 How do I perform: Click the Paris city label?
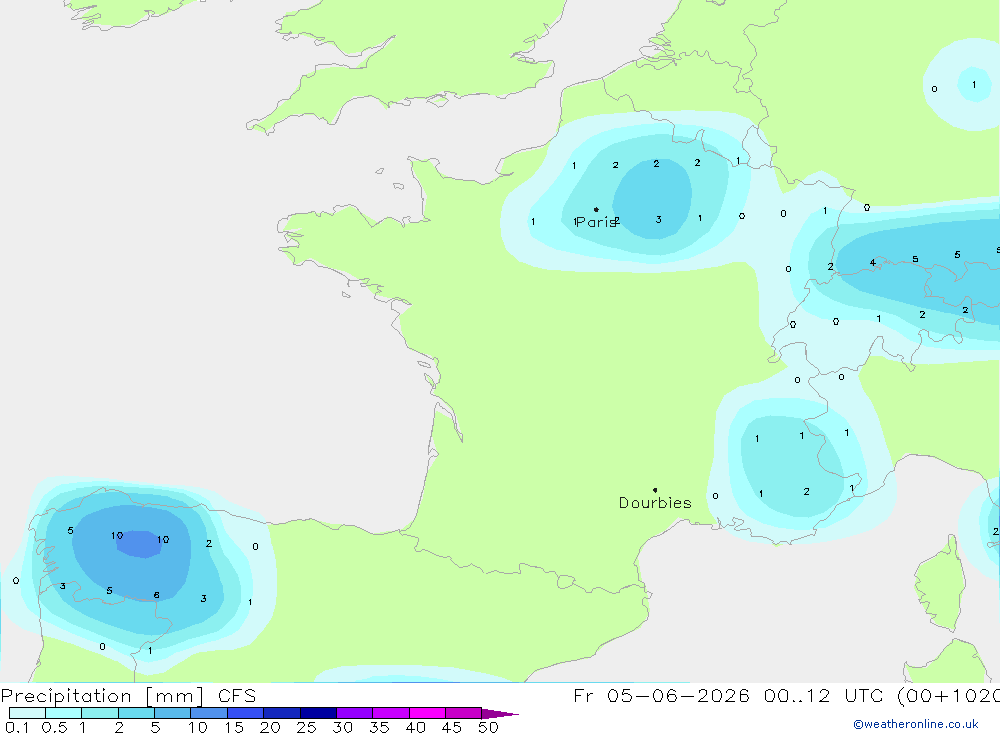[x=596, y=222]
